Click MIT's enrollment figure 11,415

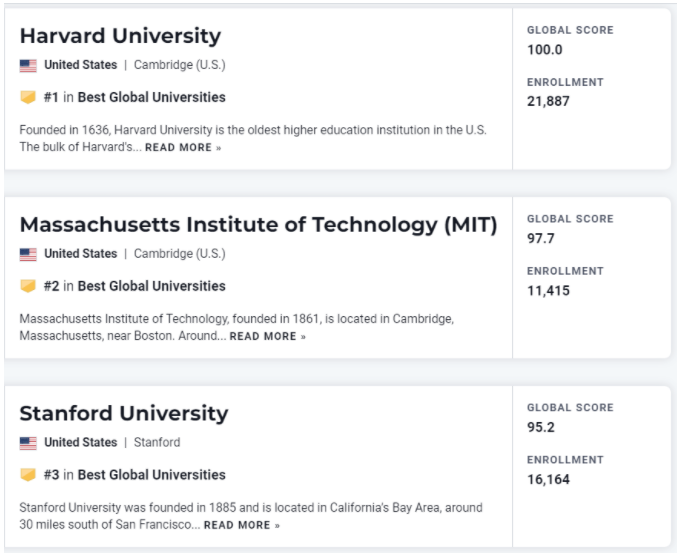coord(549,290)
